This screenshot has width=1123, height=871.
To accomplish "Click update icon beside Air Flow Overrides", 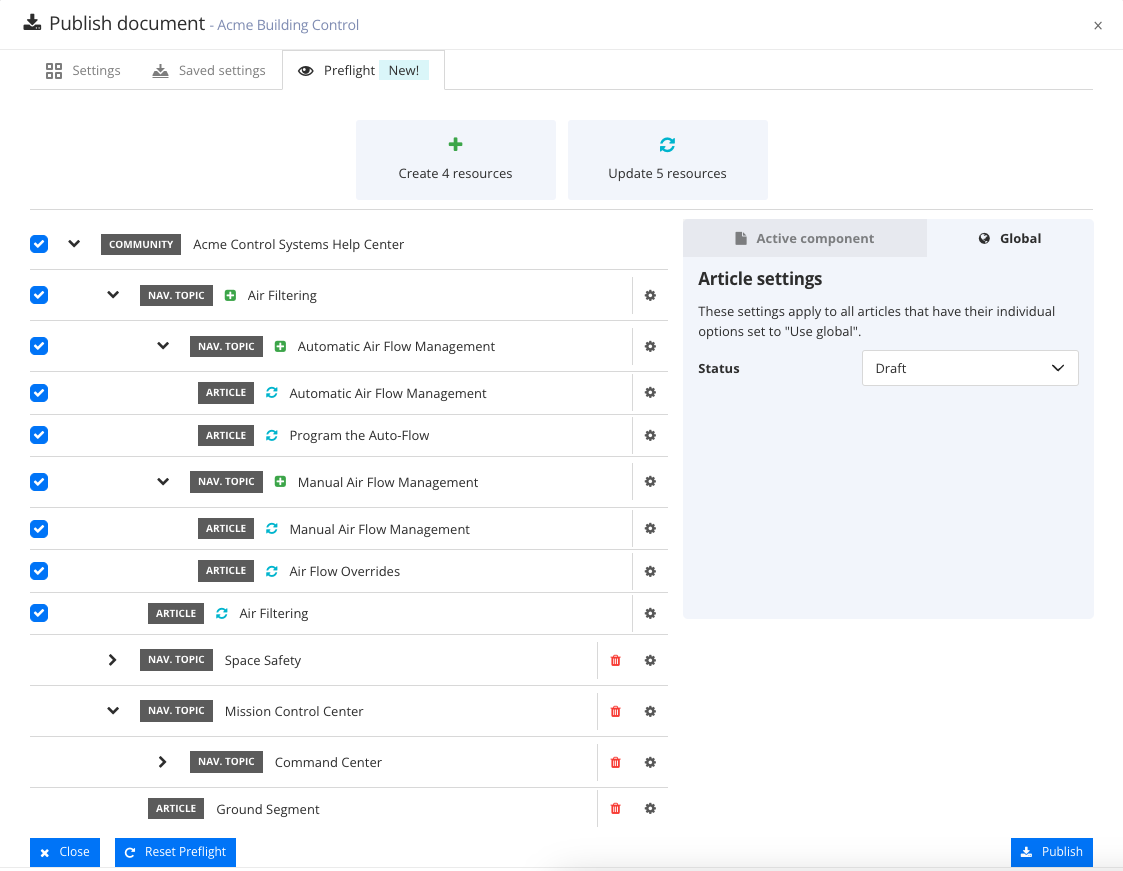I will (272, 571).
